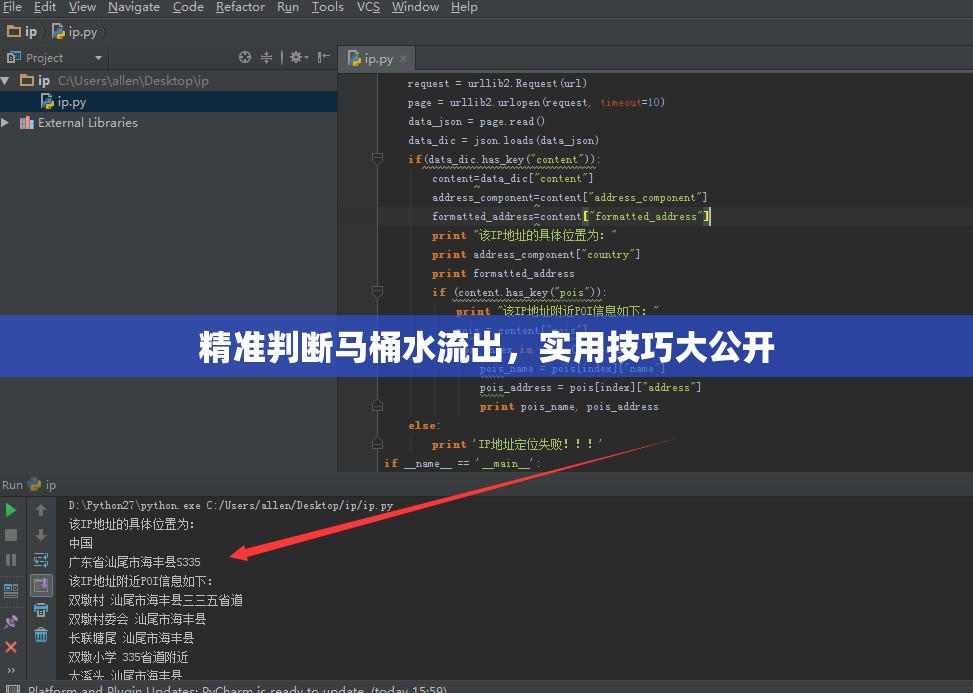This screenshot has height=693, width=973.
Task: Click the Up the Stack Trace arrow
Action: click(x=41, y=510)
